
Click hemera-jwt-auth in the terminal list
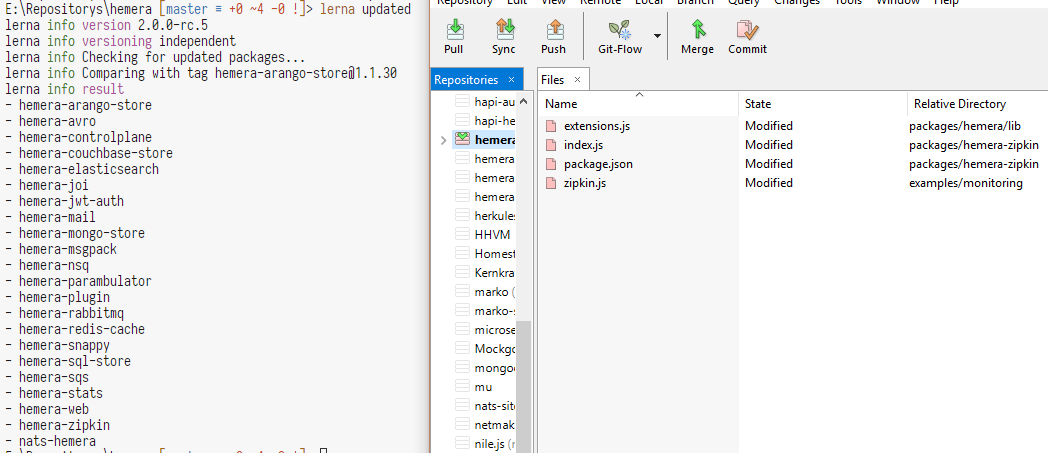pyautogui.click(x=72, y=201)
